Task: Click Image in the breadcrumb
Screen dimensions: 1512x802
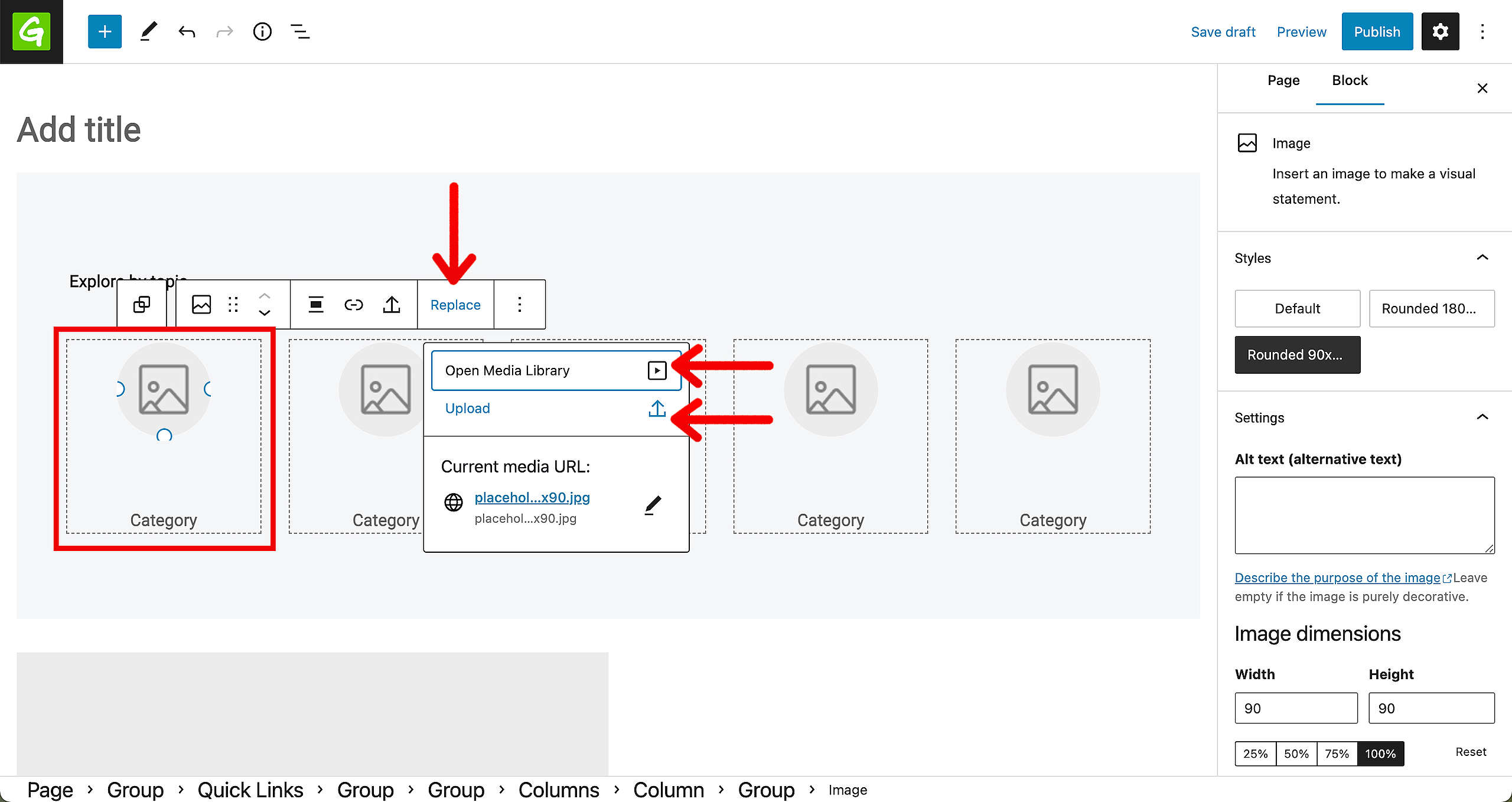Action: pyautogui.click(x=848, y=790)
